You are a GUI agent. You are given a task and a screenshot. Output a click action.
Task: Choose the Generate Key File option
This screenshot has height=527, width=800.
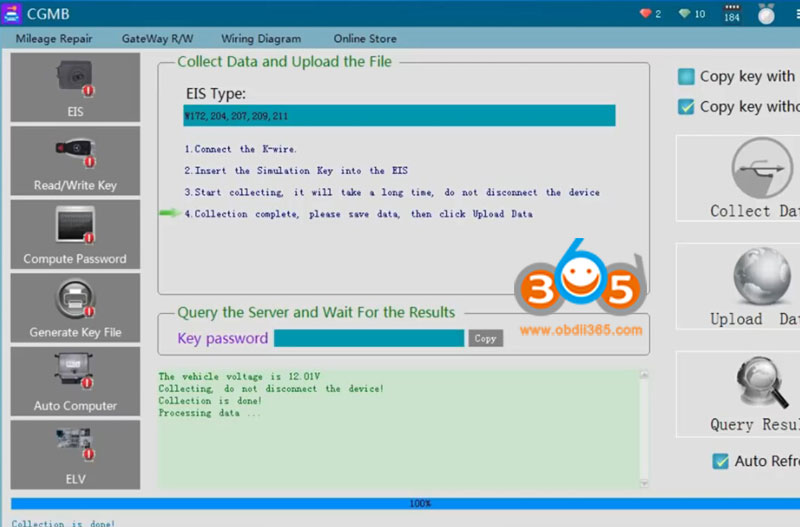(75, 308)
